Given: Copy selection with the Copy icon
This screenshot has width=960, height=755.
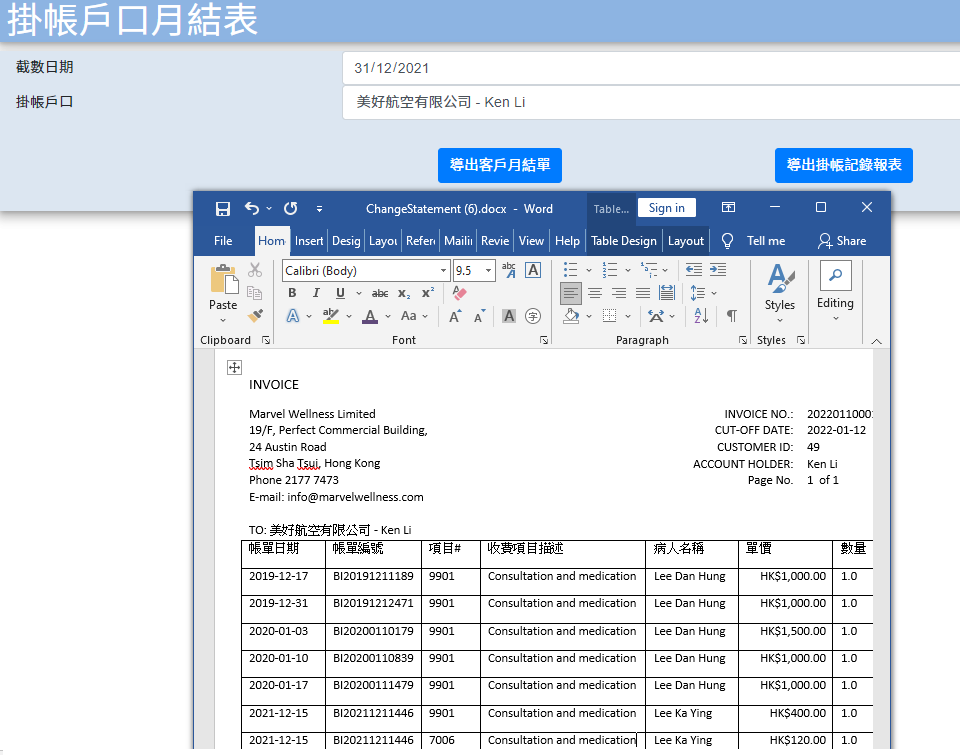Looking at the screenshot, I should pos(255,293).
